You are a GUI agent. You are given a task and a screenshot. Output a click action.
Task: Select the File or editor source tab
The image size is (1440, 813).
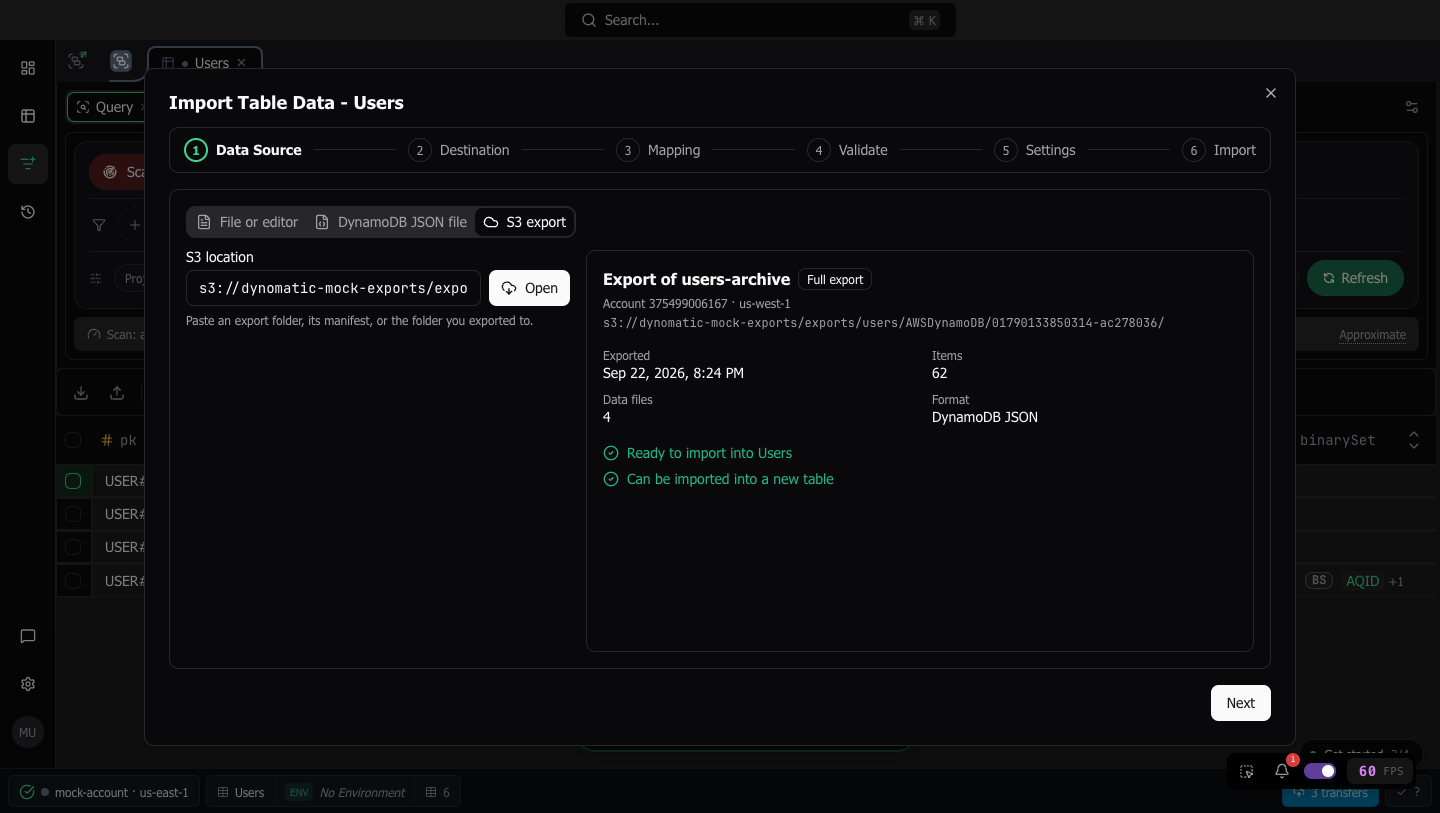pos(247,222)
